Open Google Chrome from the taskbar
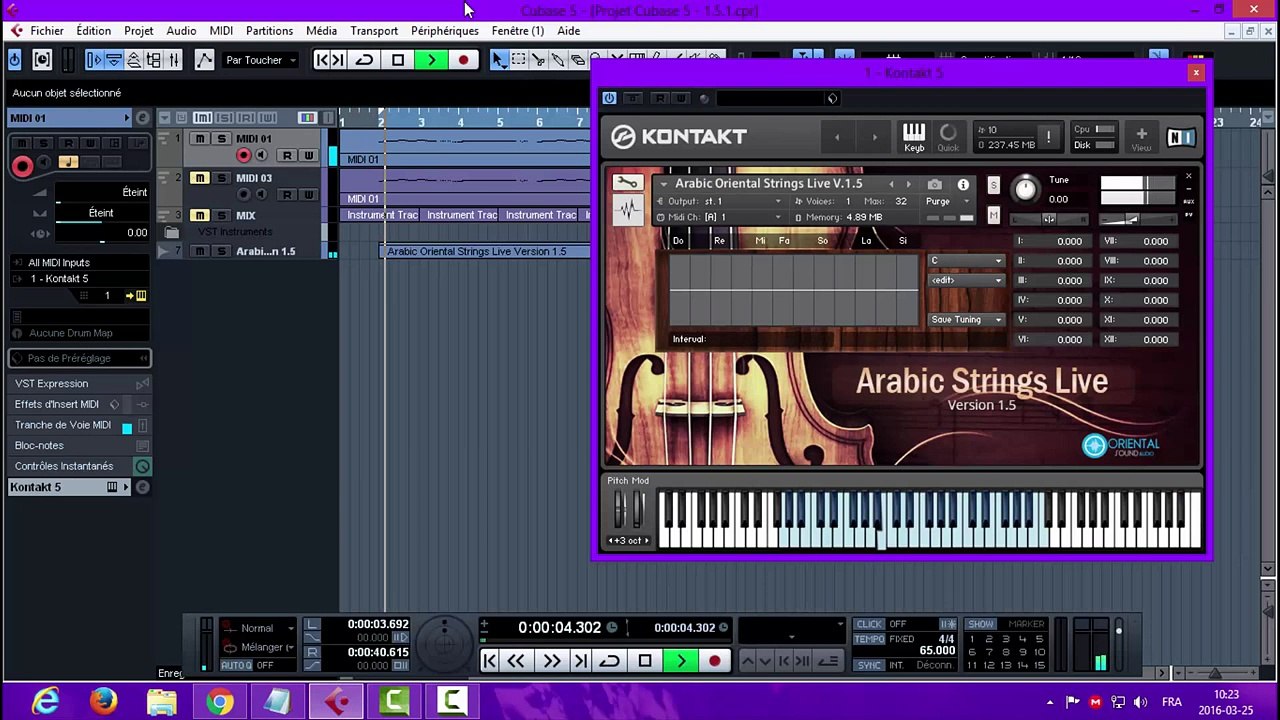This screenshot has height=720, width=1280. click(x=220, y=701)
